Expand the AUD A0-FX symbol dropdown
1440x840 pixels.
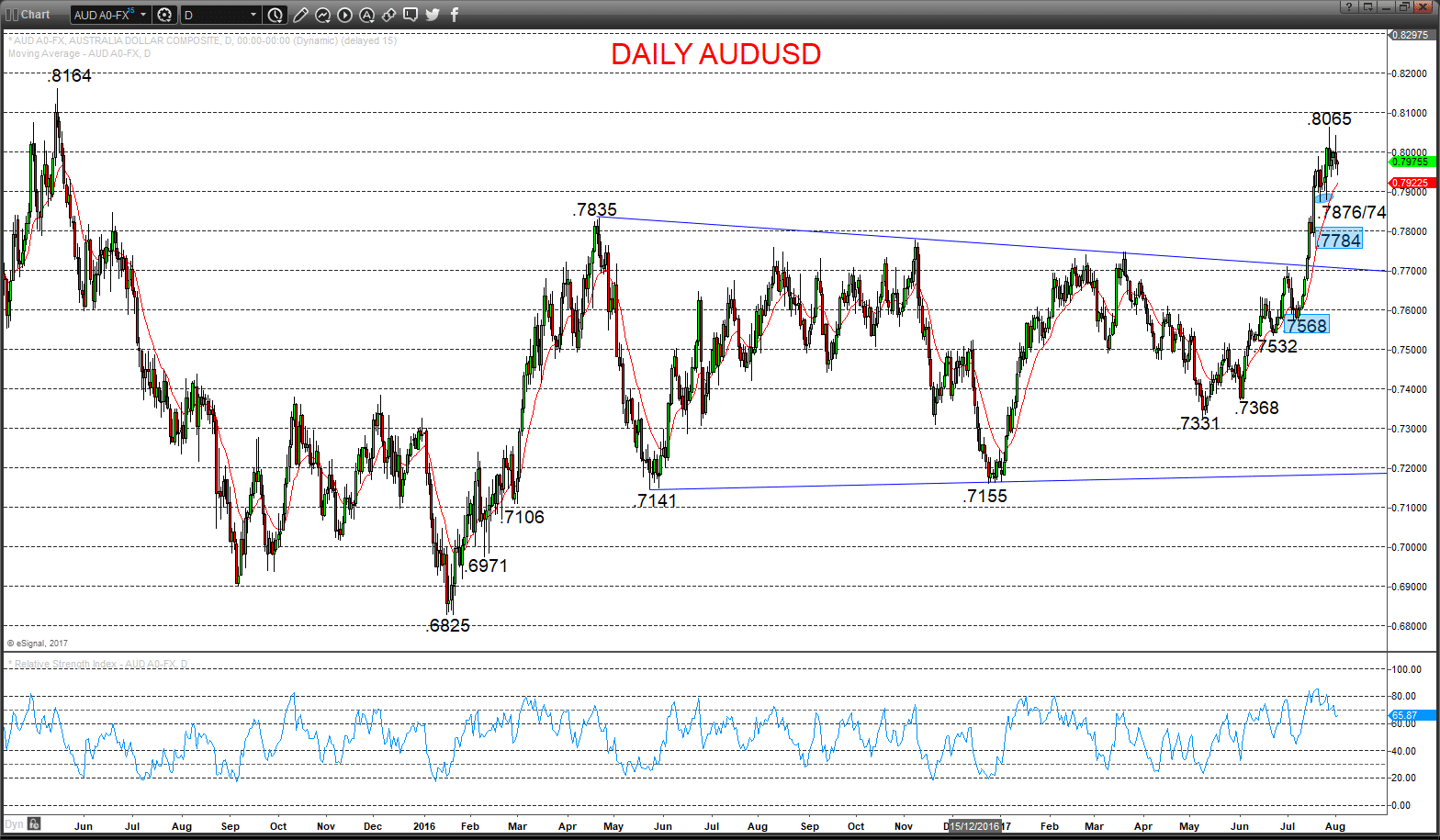click(x=143, y=15)
